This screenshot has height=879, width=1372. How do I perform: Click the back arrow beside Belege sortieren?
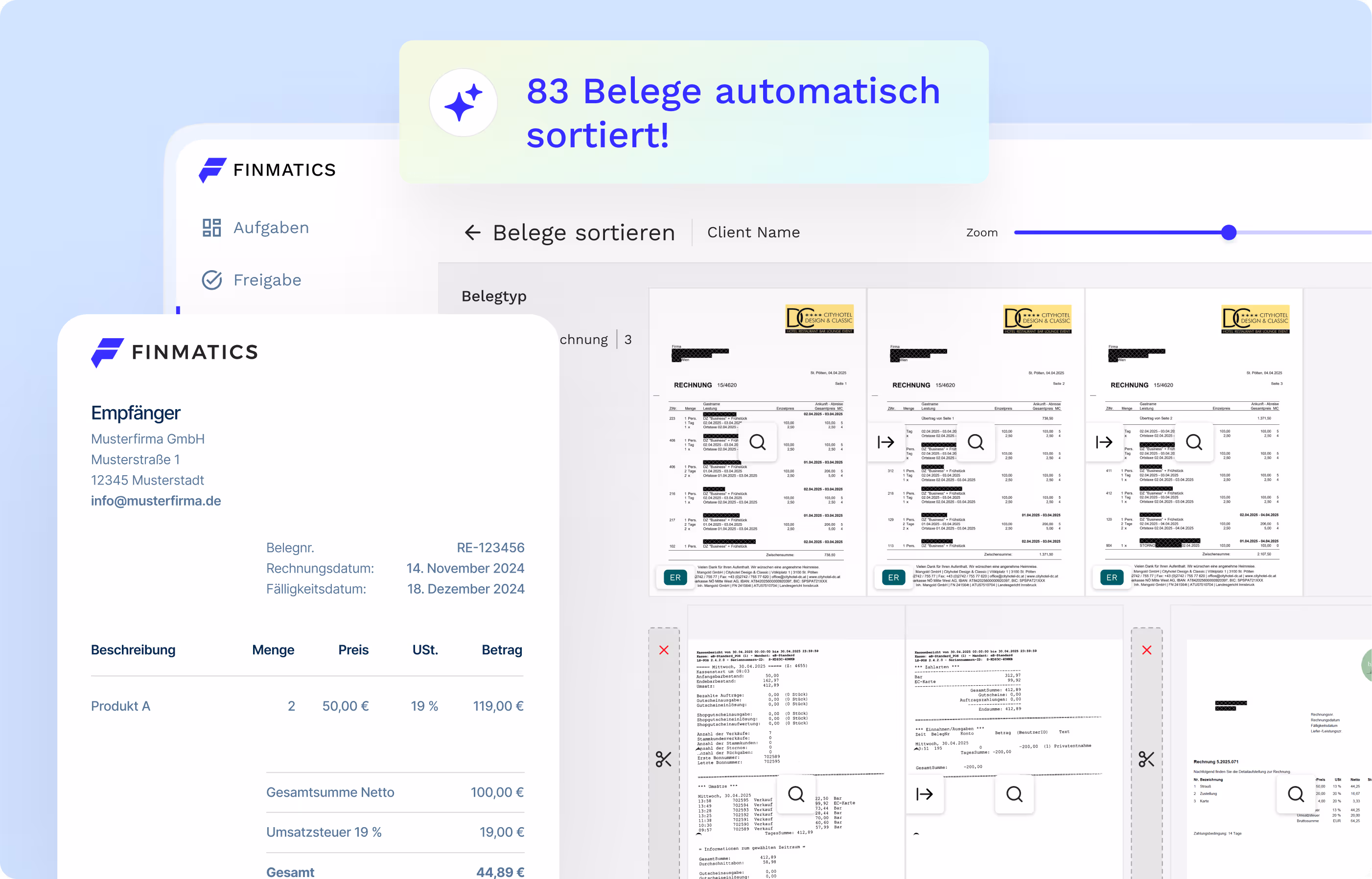pos(472,232)
